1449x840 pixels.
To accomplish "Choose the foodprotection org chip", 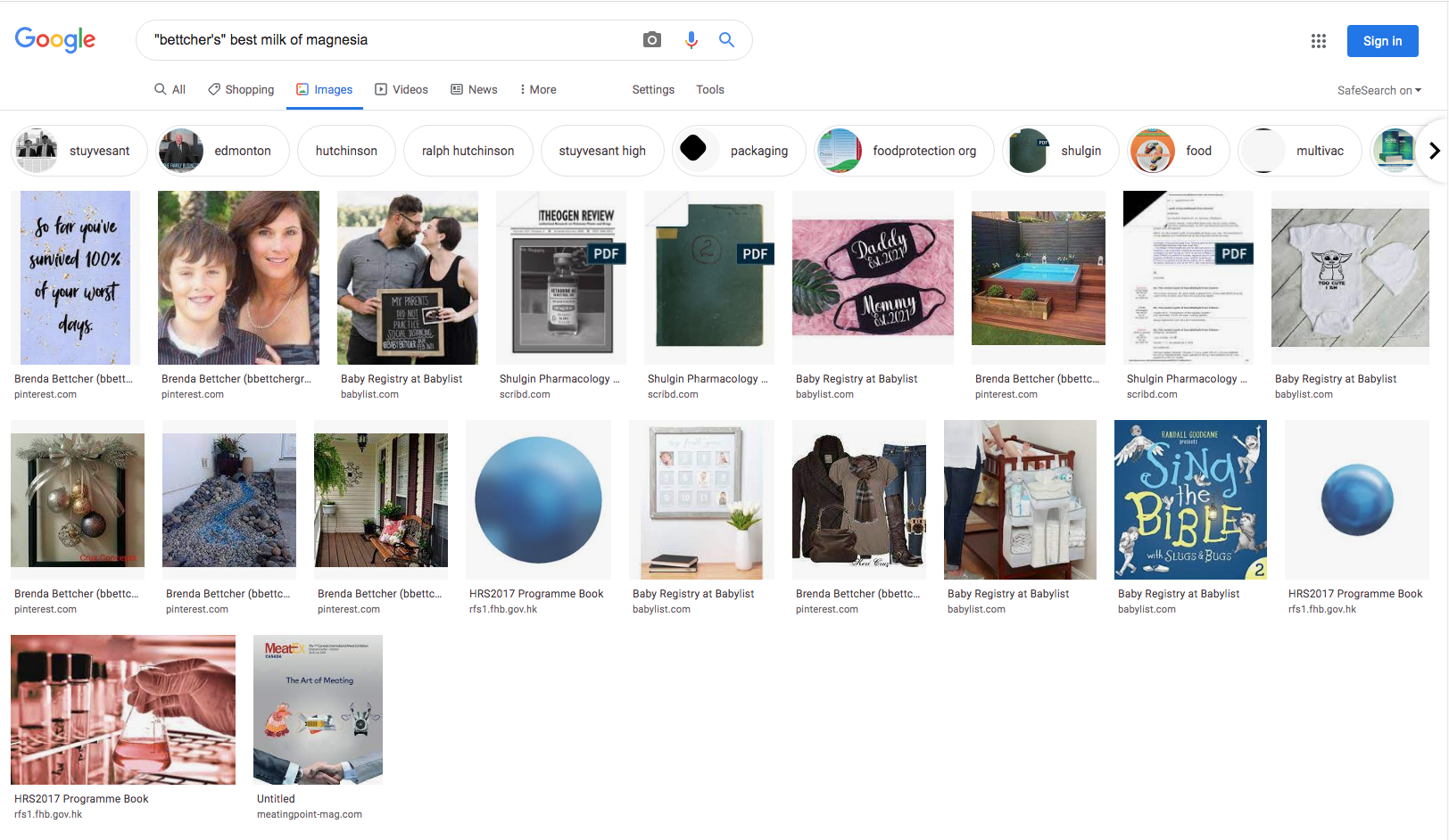I will pos(904,151).
